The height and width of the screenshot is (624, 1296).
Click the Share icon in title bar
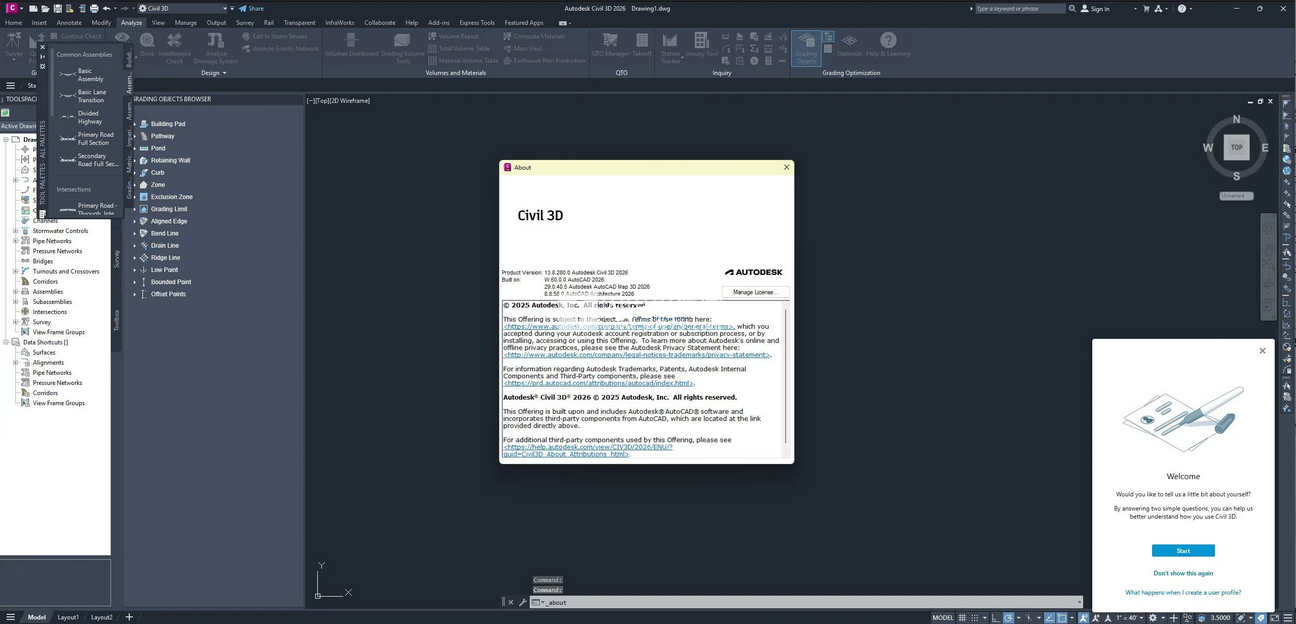251,8
